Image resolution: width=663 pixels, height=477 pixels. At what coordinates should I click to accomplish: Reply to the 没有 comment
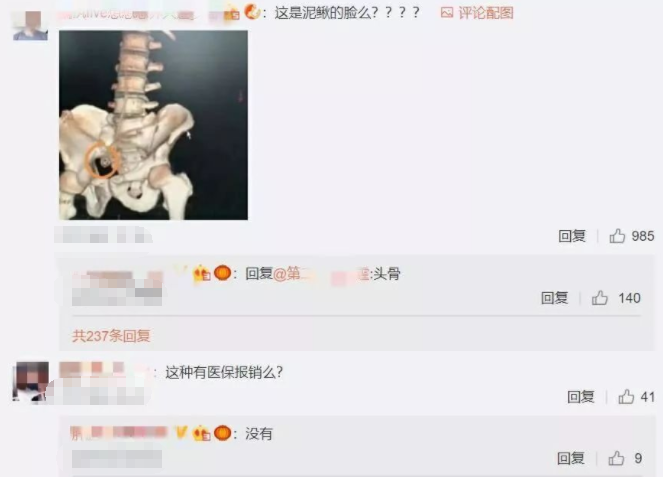(571, 458)
